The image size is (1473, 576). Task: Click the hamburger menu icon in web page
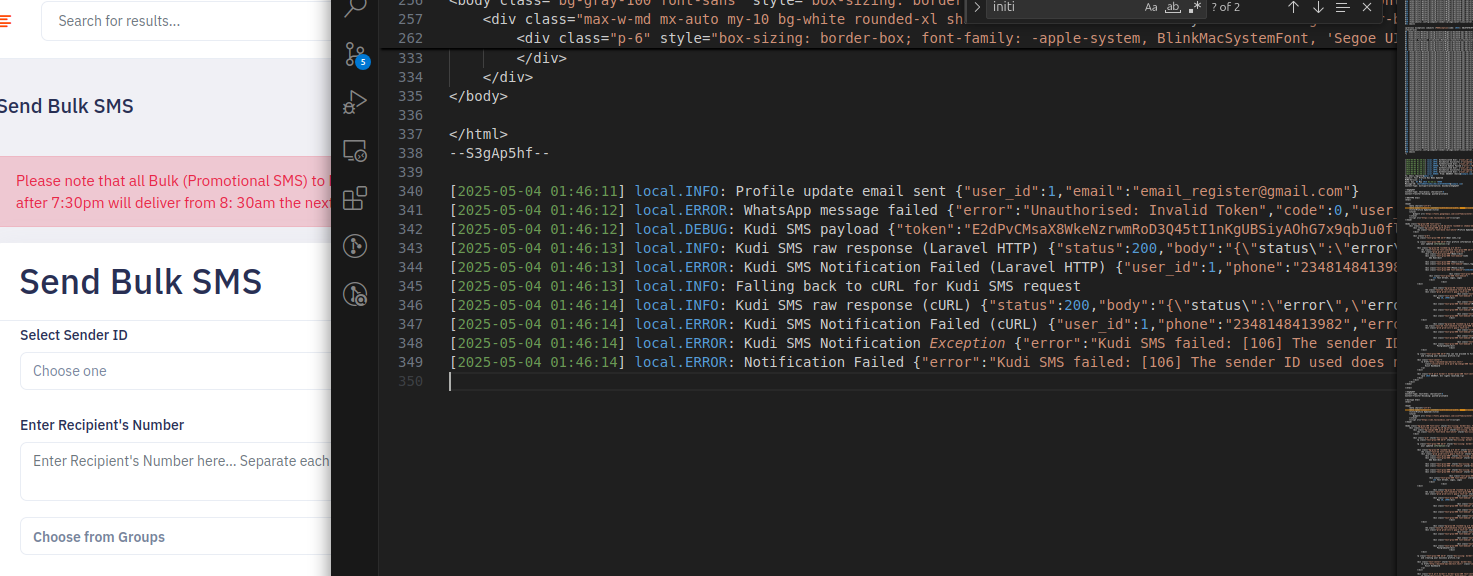click(5, 21)
